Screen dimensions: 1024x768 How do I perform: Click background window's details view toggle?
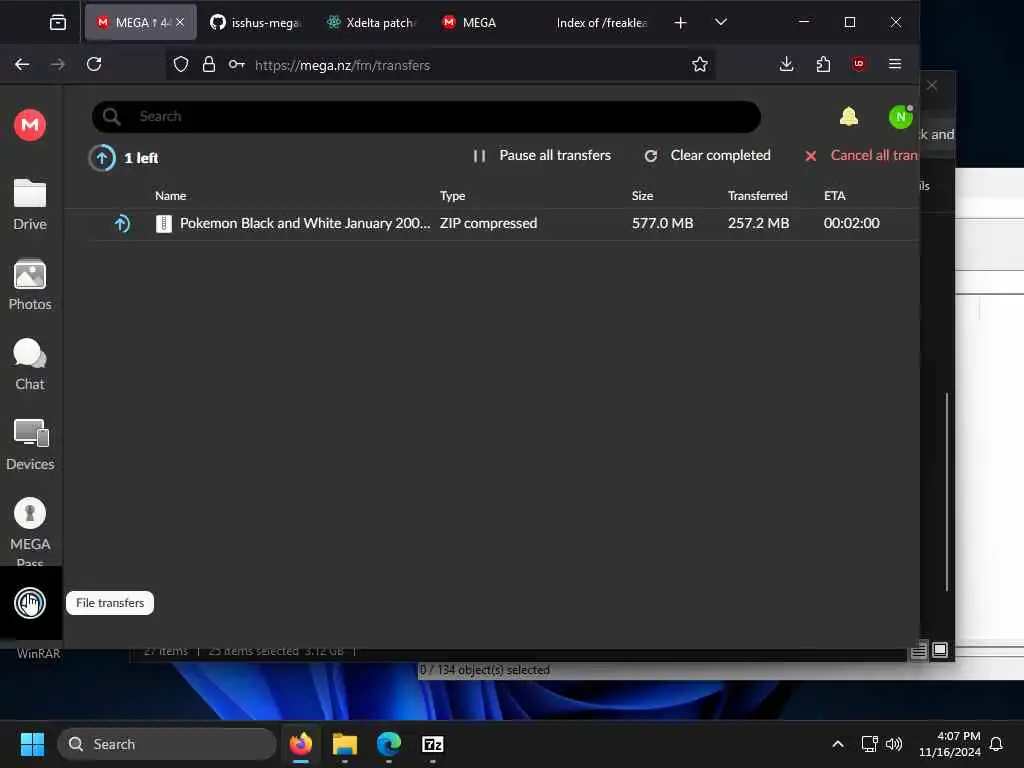click(919, 650)
